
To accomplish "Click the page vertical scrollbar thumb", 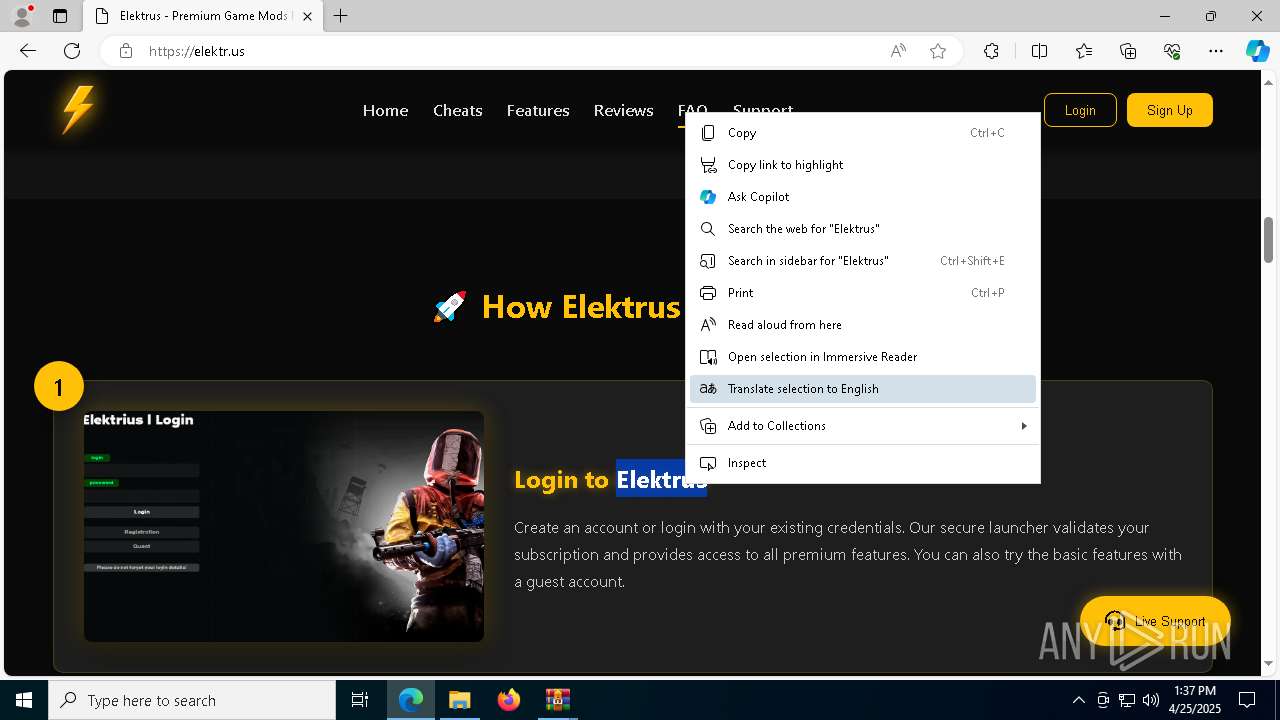I will point(1269,239).
